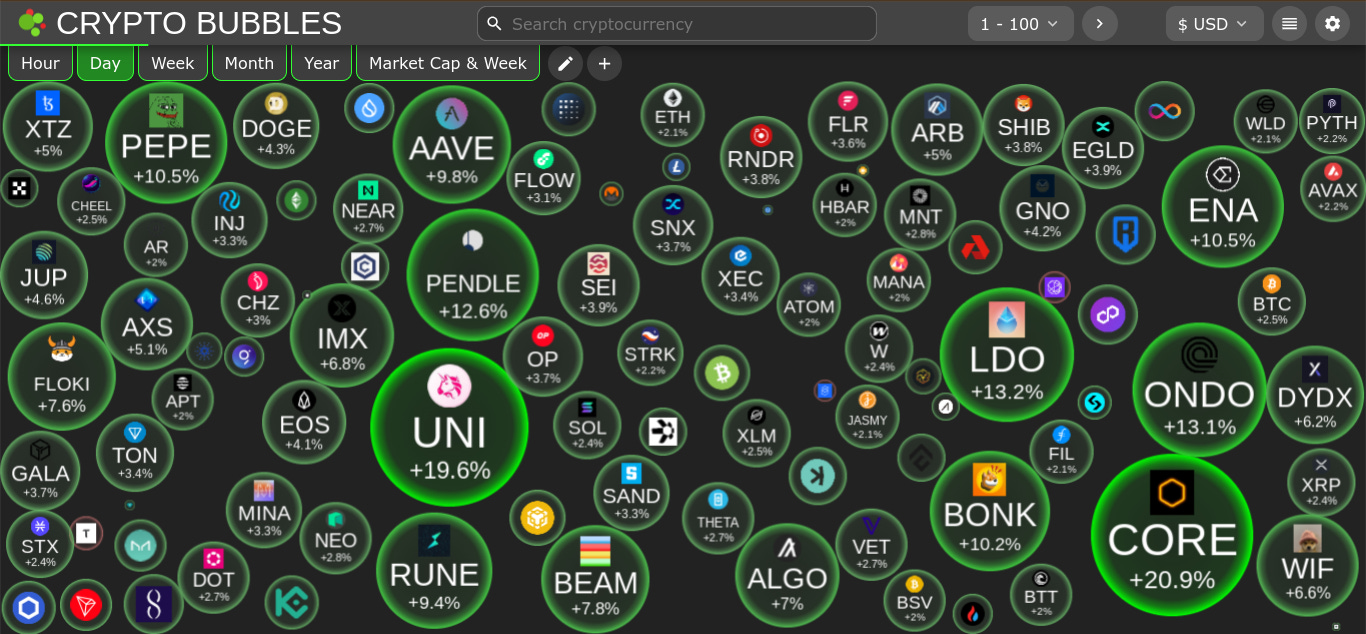Open the BONK +10.2% bubble

click(x=990, y=511)
